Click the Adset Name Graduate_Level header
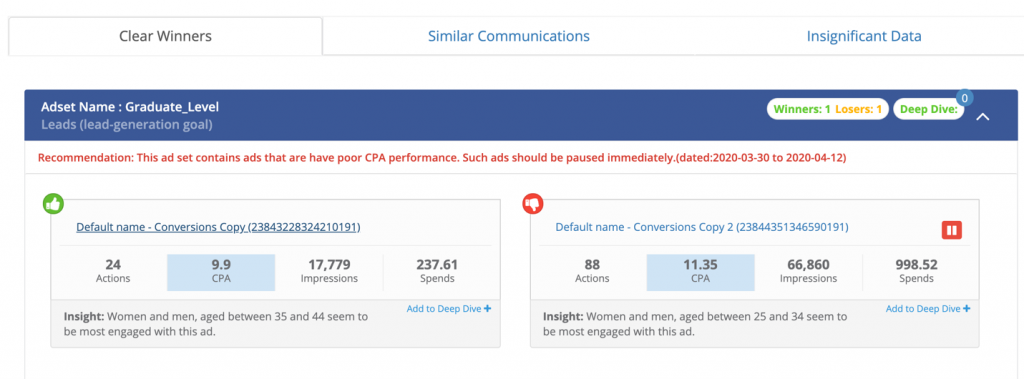The image size is (1024, 379). pyautogui.click(x=130, y=107)
